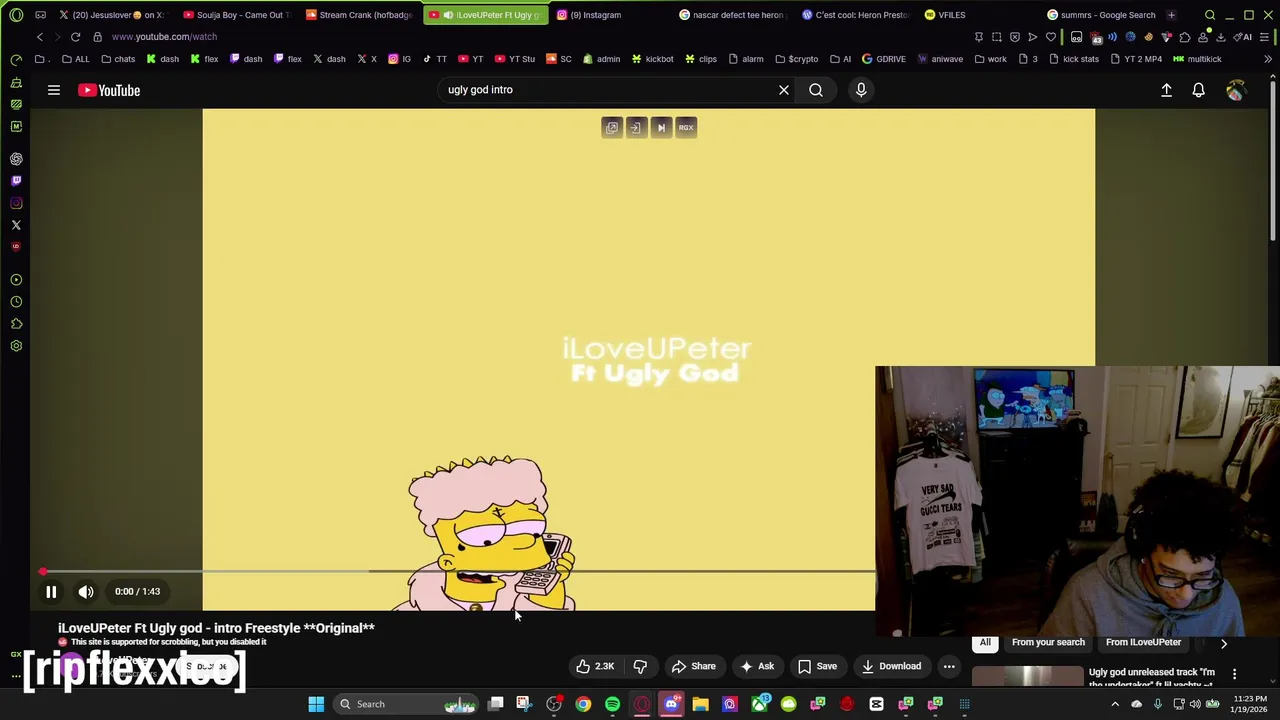1280x720 pixels.
Task: Open Twitch from the Opera sidebar
Action: click(16, 181)
